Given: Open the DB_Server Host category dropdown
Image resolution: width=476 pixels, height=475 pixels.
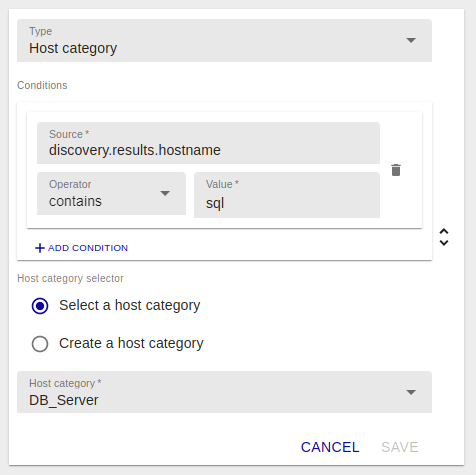Looking at the screenshot, I should 224,392.
